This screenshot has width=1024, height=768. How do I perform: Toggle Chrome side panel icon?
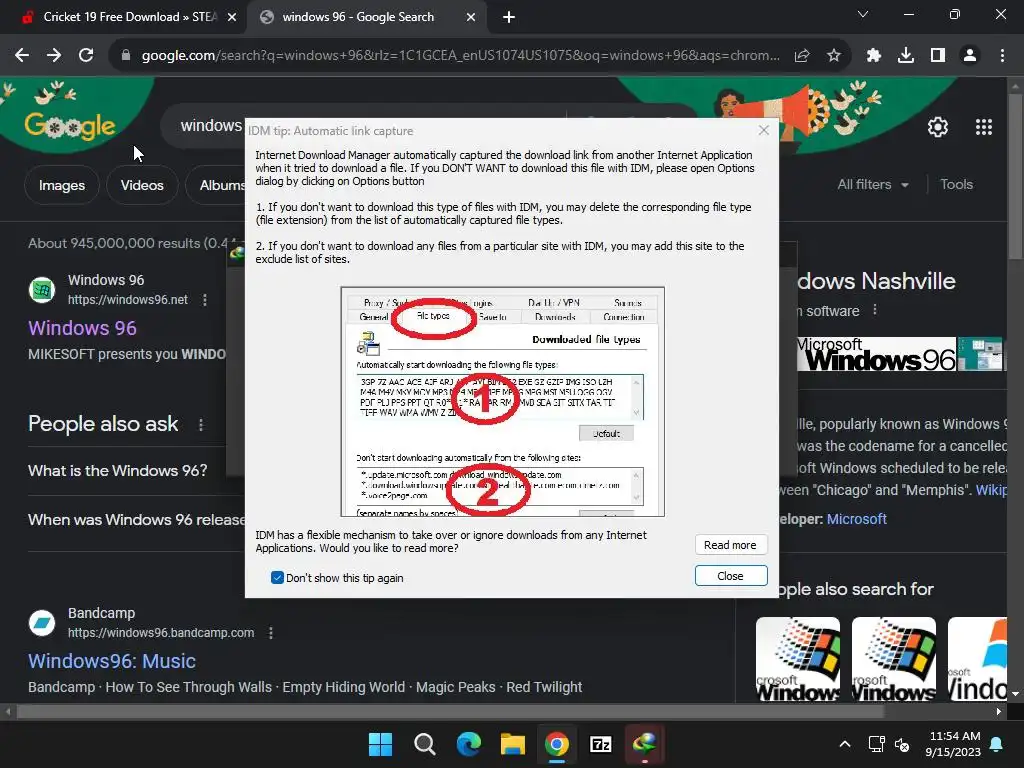point(938,56)
